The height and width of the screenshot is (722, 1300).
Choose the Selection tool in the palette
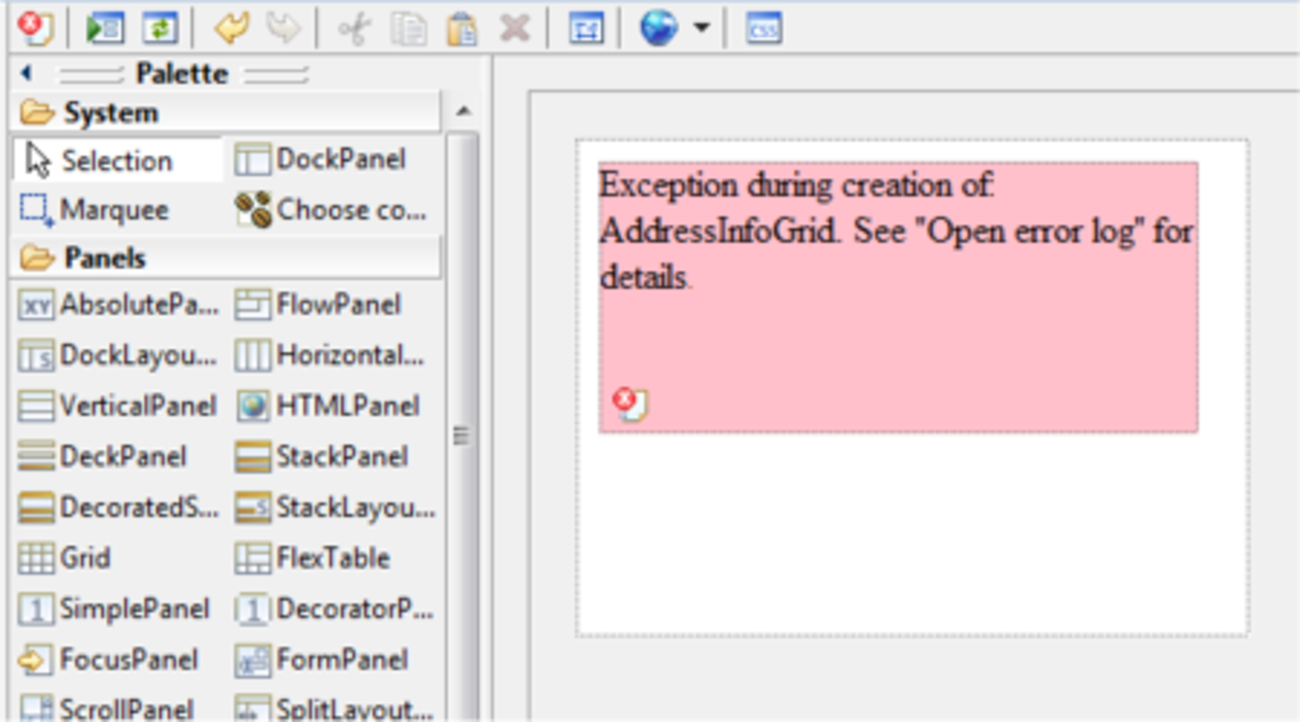[118, 160]
